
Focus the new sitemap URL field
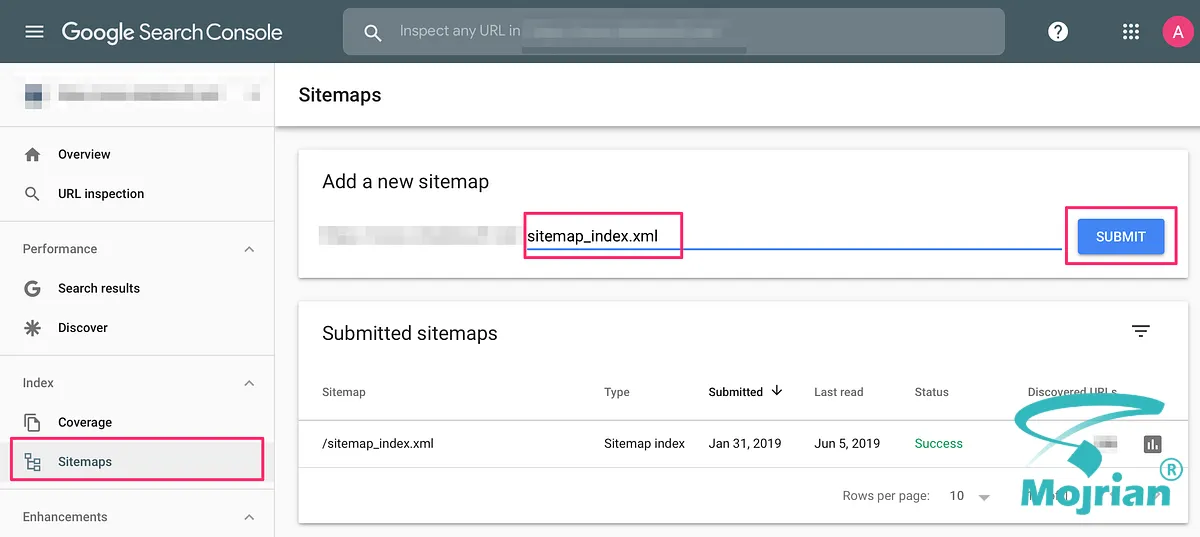[793, 237]
